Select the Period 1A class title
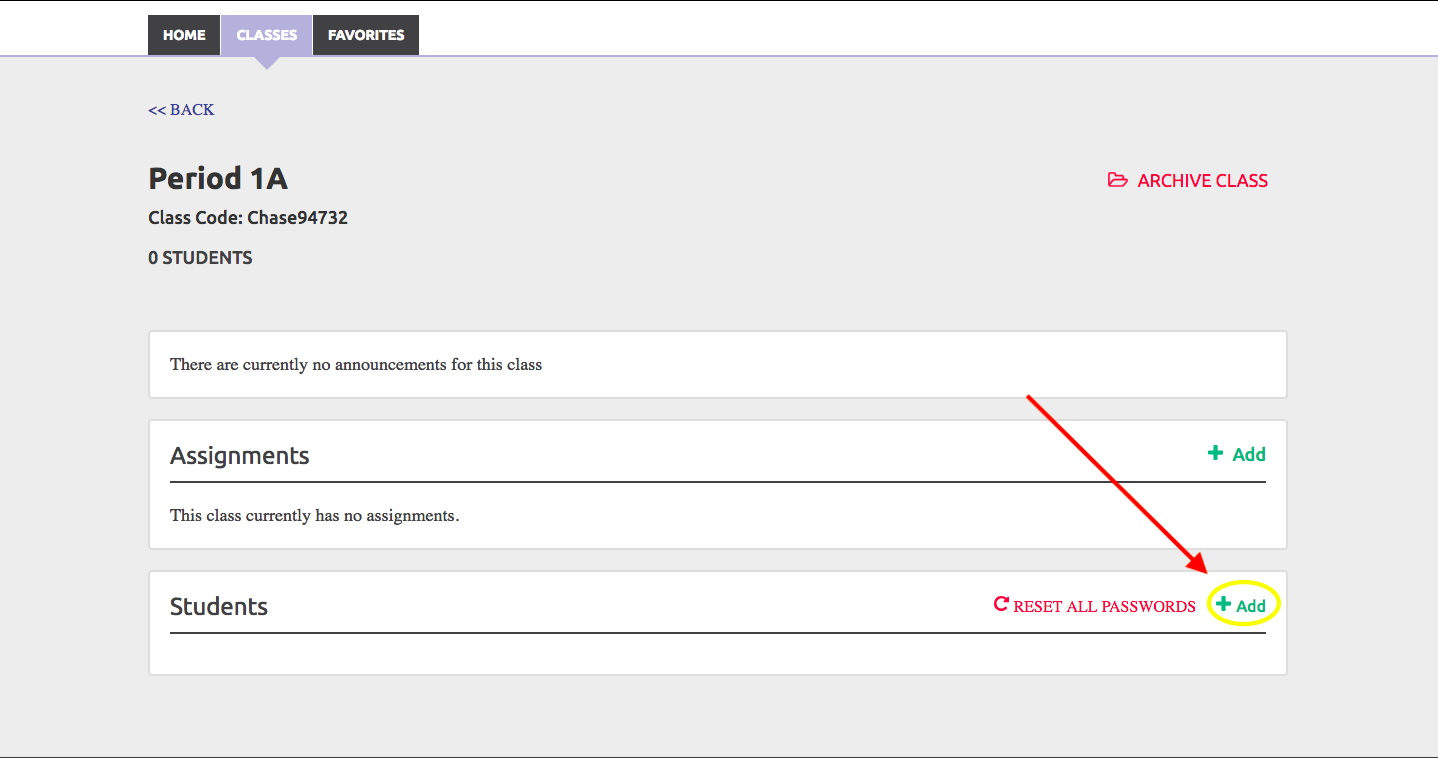The height and width of the screenshot is (758, 1438). pyautogui.click(x=218, y=178)
